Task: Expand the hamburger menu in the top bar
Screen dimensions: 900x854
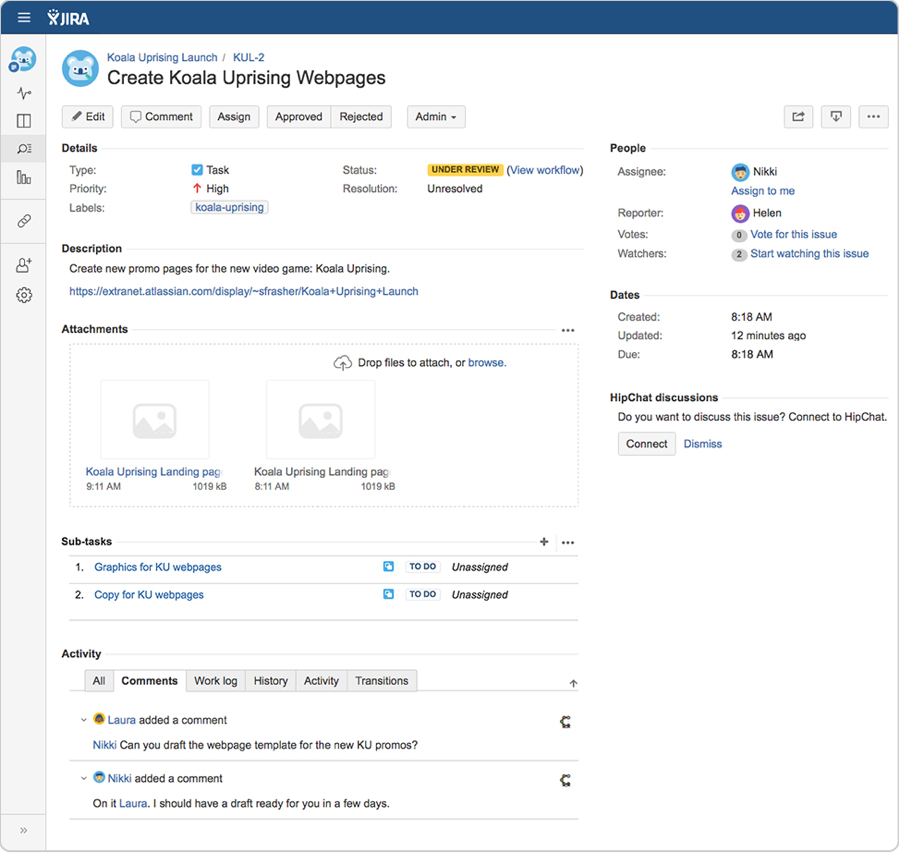Action: tap(23, 17)
